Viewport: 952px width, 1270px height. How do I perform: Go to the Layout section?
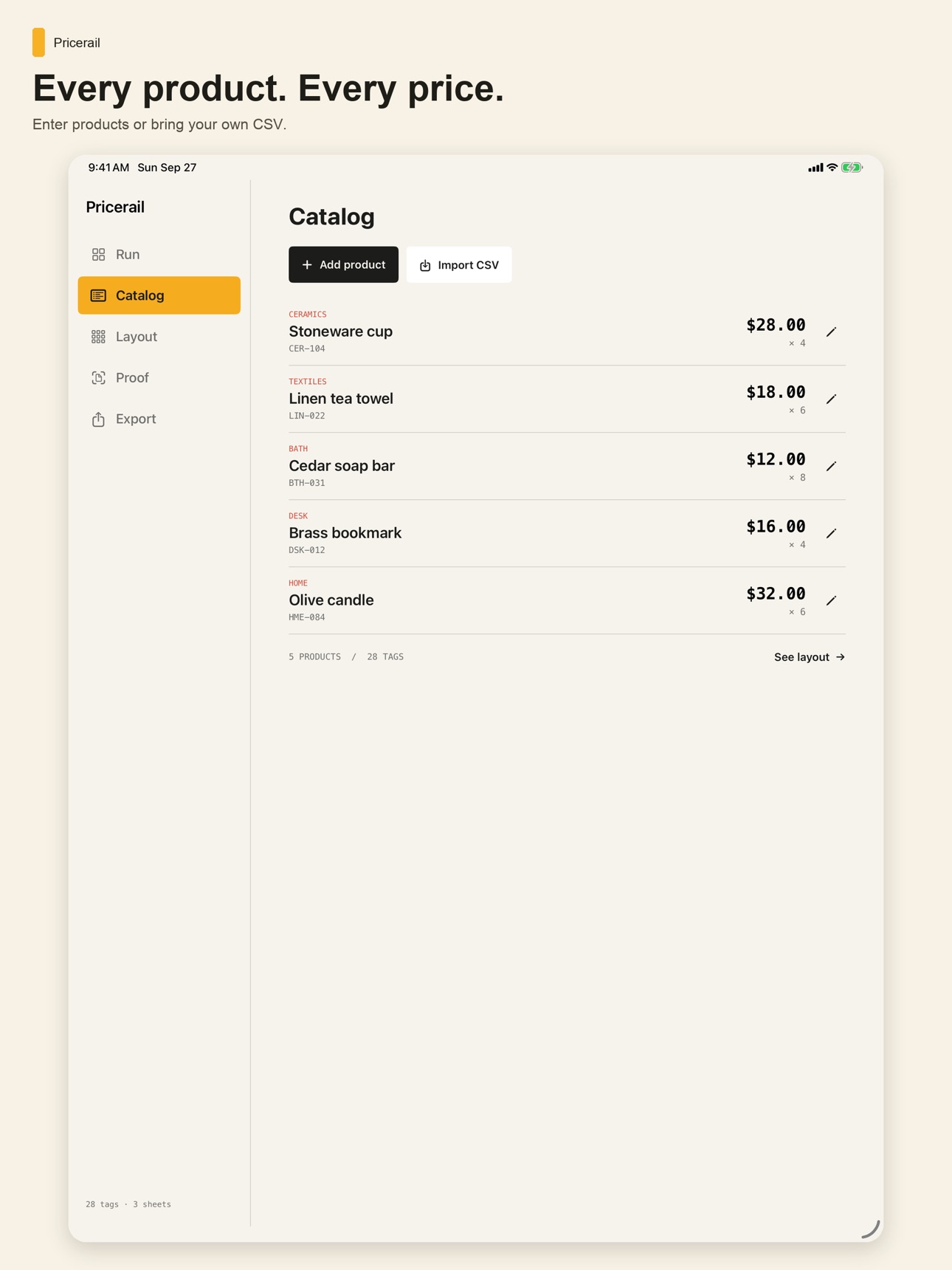pos(159,337)
